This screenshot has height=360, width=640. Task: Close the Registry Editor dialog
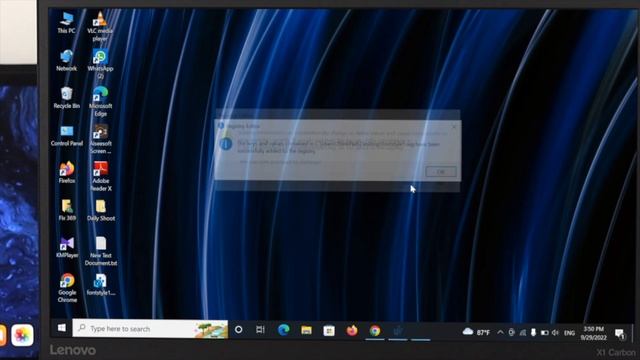tap(454, 127)
